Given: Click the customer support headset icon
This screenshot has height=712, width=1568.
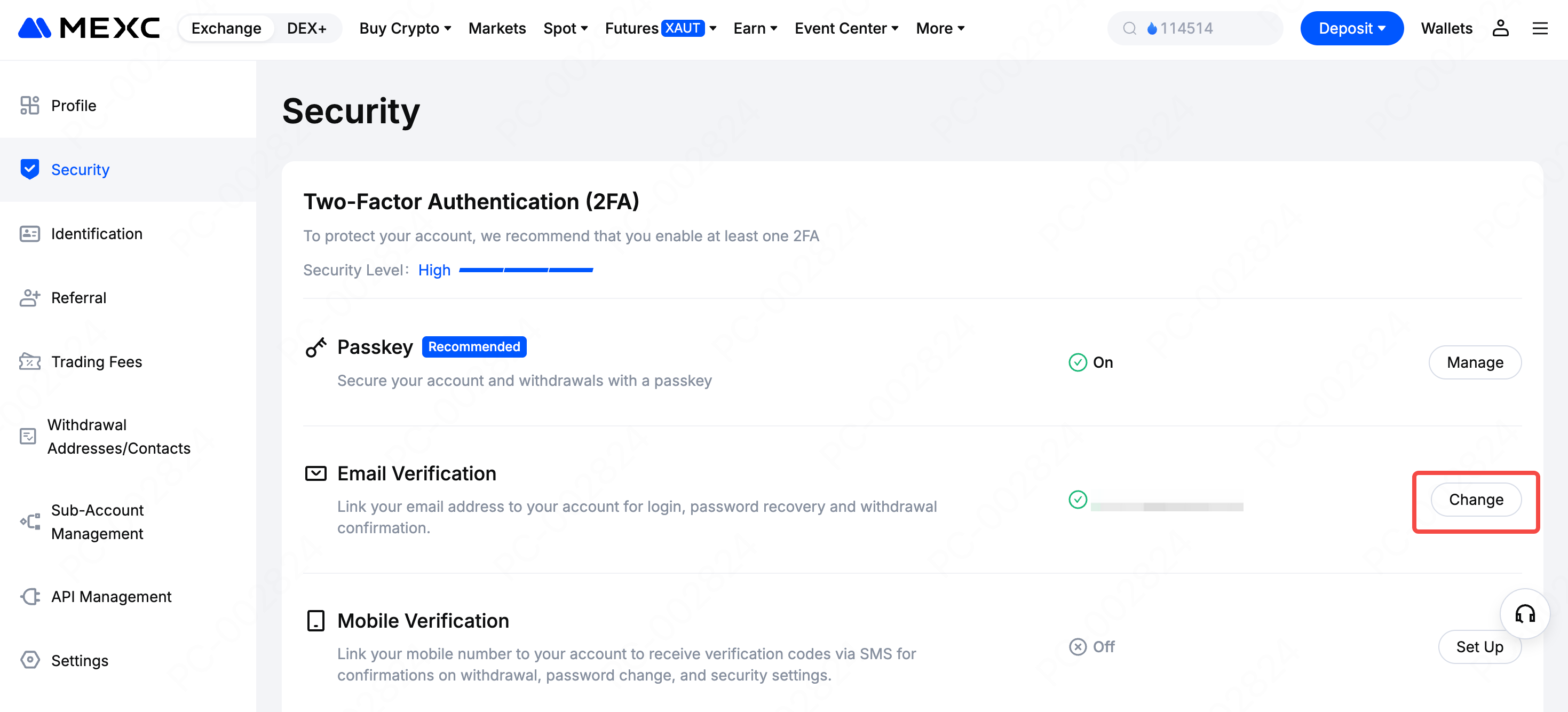Looking at the screenshot, I should click(1524, 613).
